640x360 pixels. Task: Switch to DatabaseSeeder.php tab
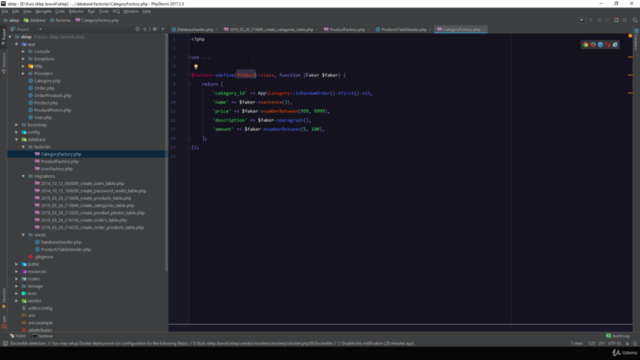(195, 29)
